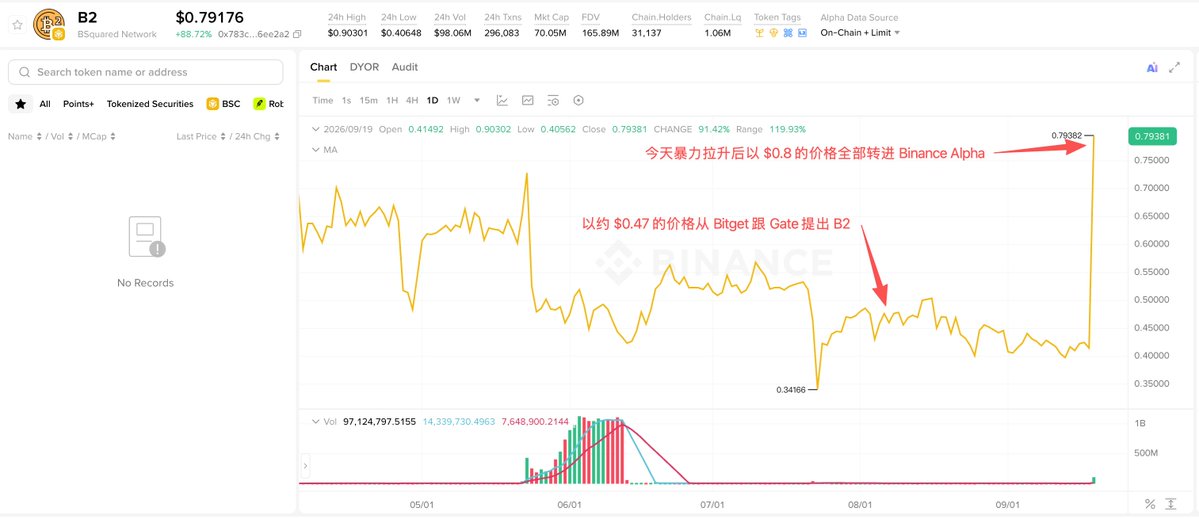The height and width of the screenshot is (519, 1199).
Task: Set chart interval to 1H
Action: point(392,100)
